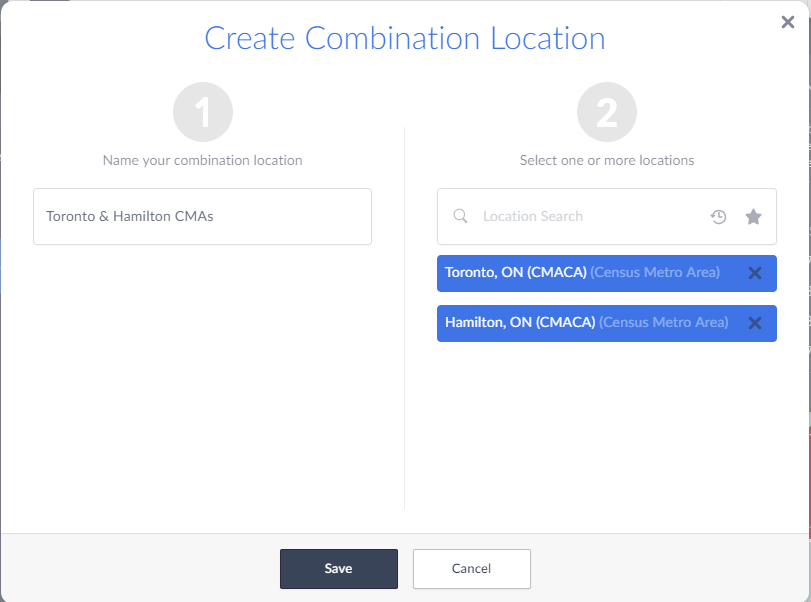Save the combination location
This screenshot has width=811, height=602.
[x=338, y=568]
